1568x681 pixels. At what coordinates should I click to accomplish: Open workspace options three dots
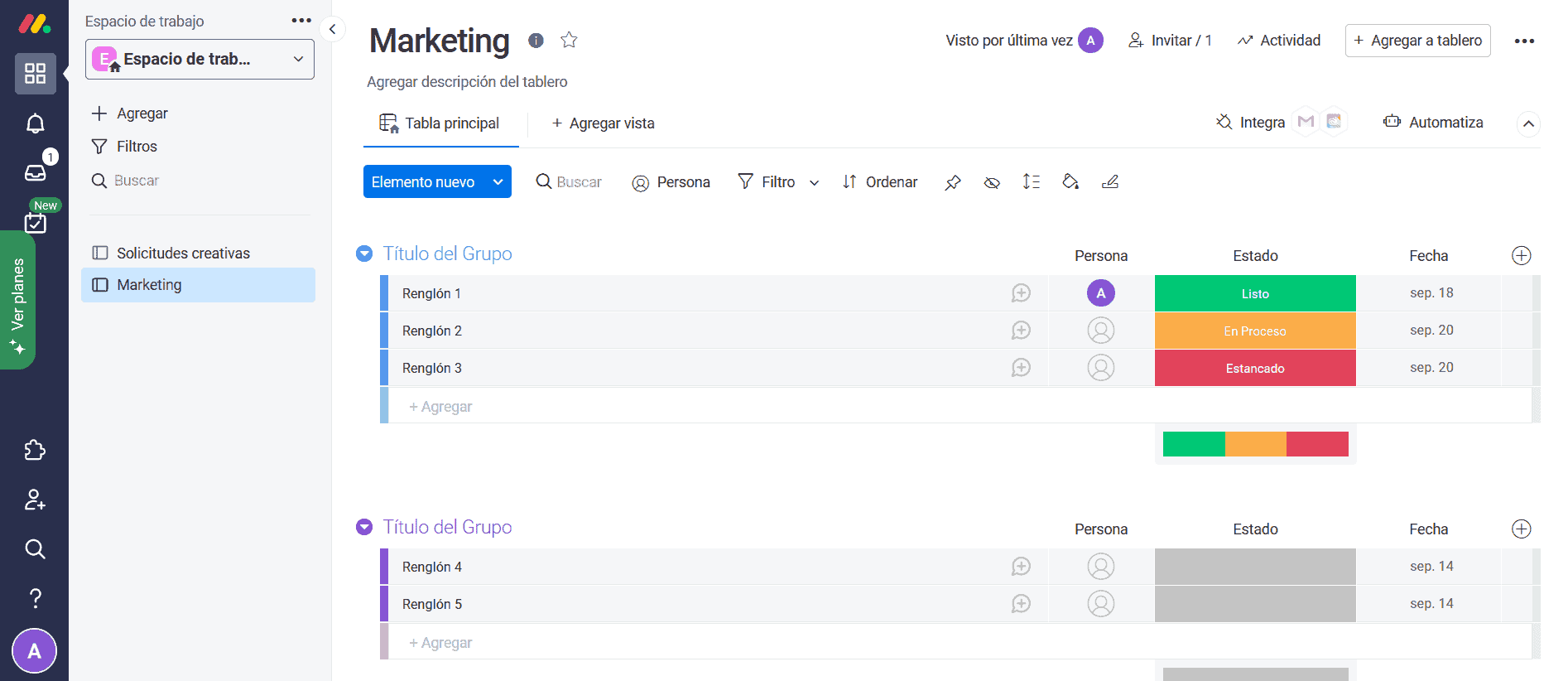pyautogui.click(x=301, y=21)
